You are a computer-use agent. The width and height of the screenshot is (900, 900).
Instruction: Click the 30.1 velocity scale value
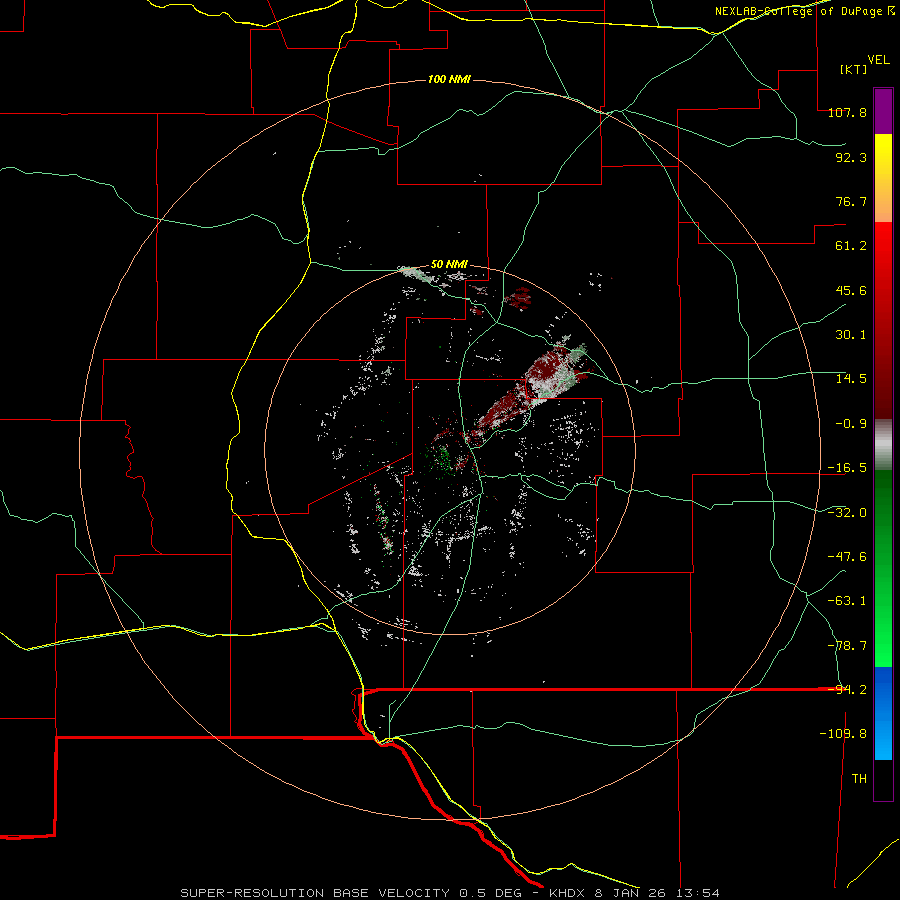[851, 335]
